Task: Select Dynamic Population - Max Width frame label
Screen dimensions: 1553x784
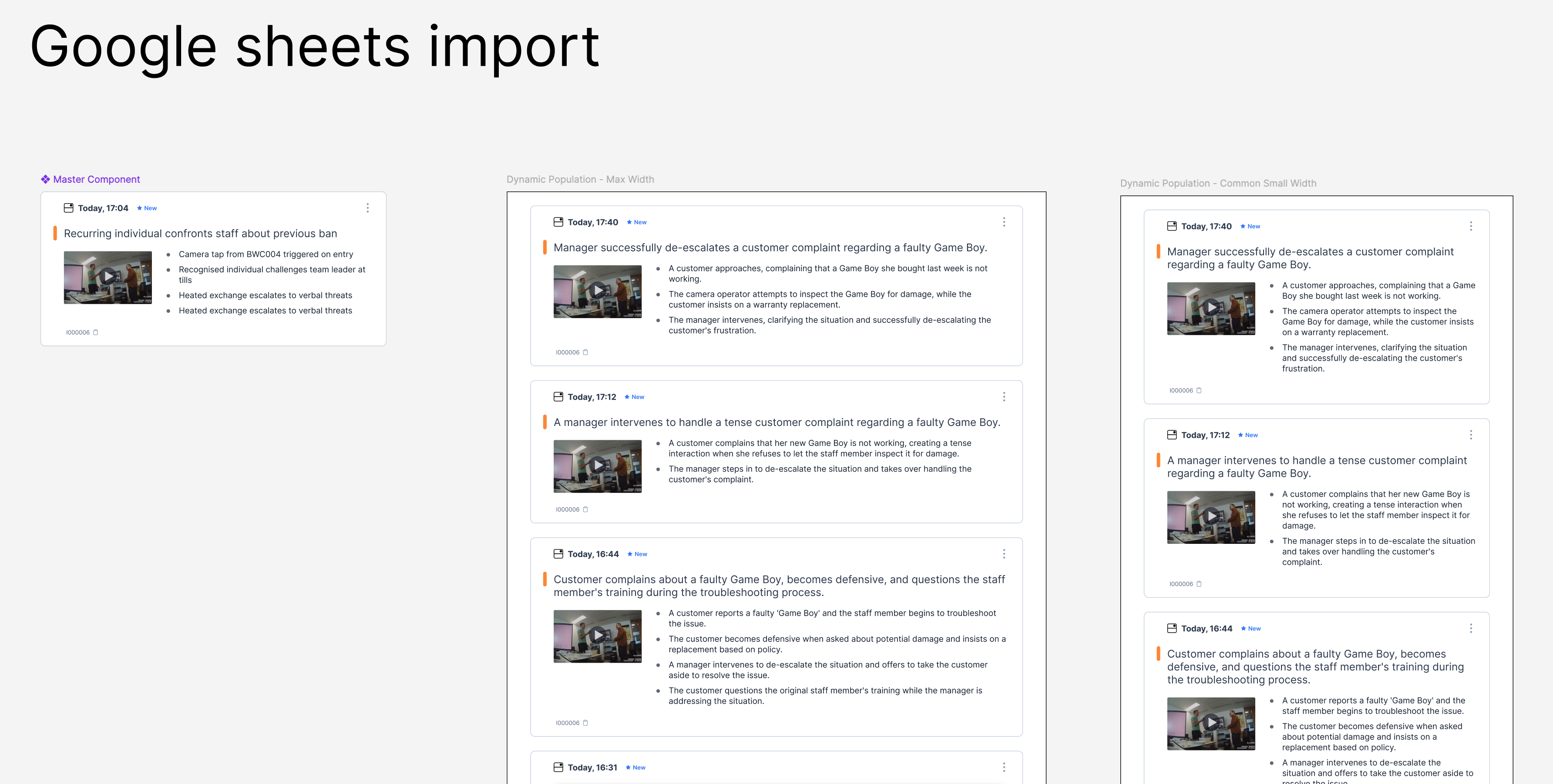Action: [x=580, y=179]
